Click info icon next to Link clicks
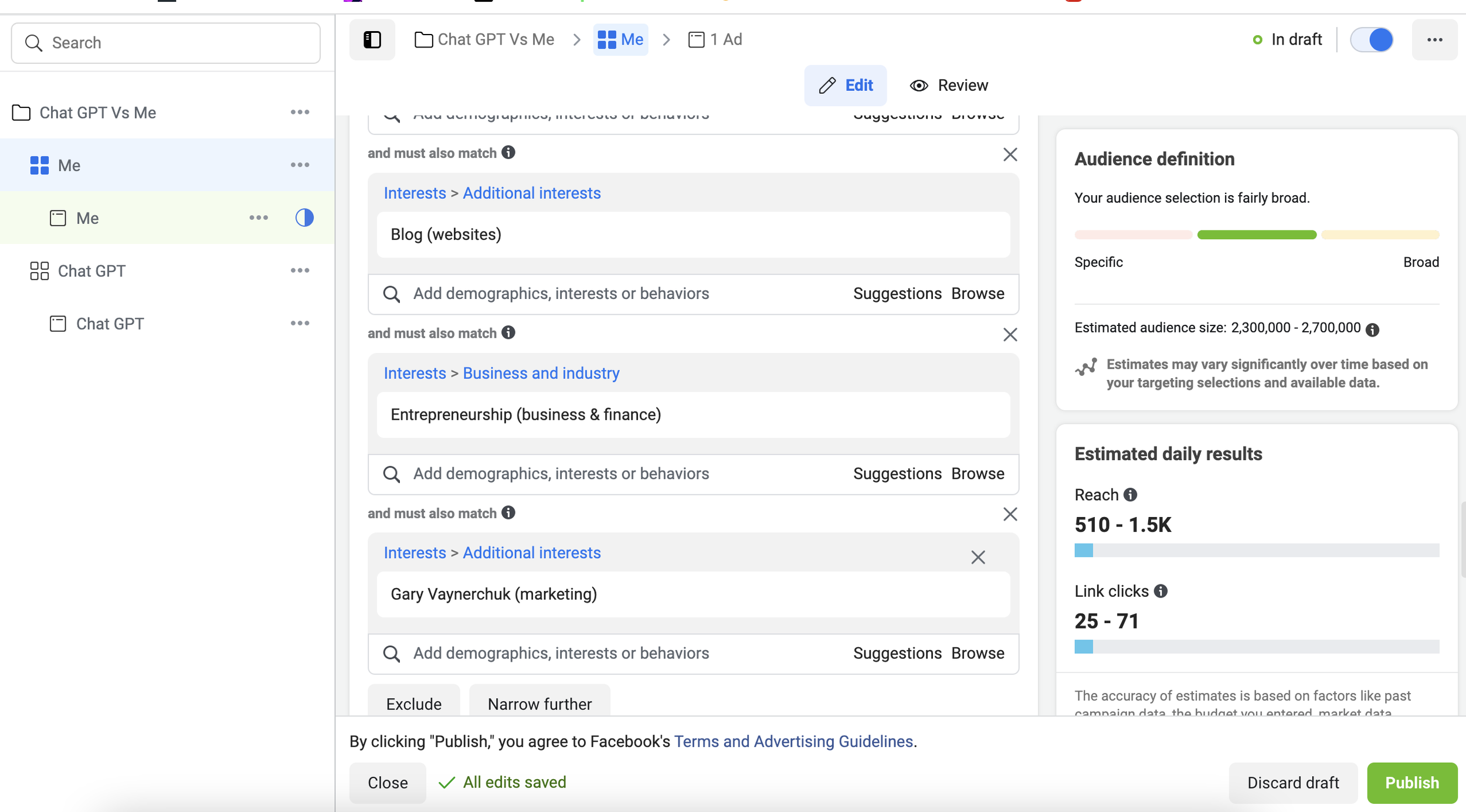1466x812 pixels. 1160,591
